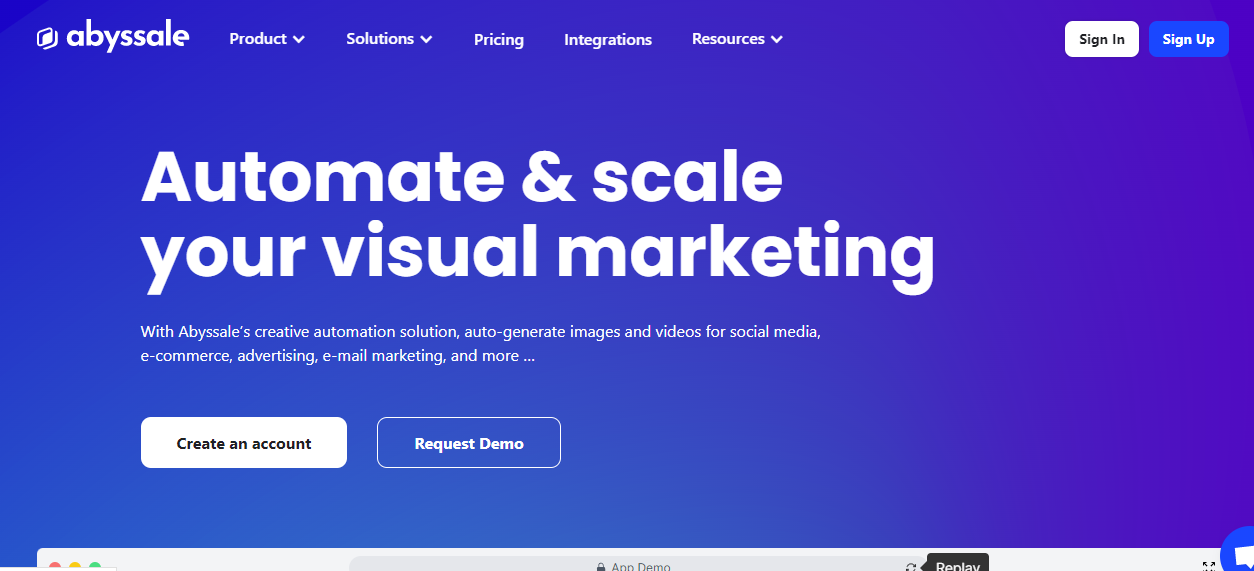Open the chat widget bubble
This screenshot has width=1254, height=571.
pyautogui.click(x=1239, y=552)
